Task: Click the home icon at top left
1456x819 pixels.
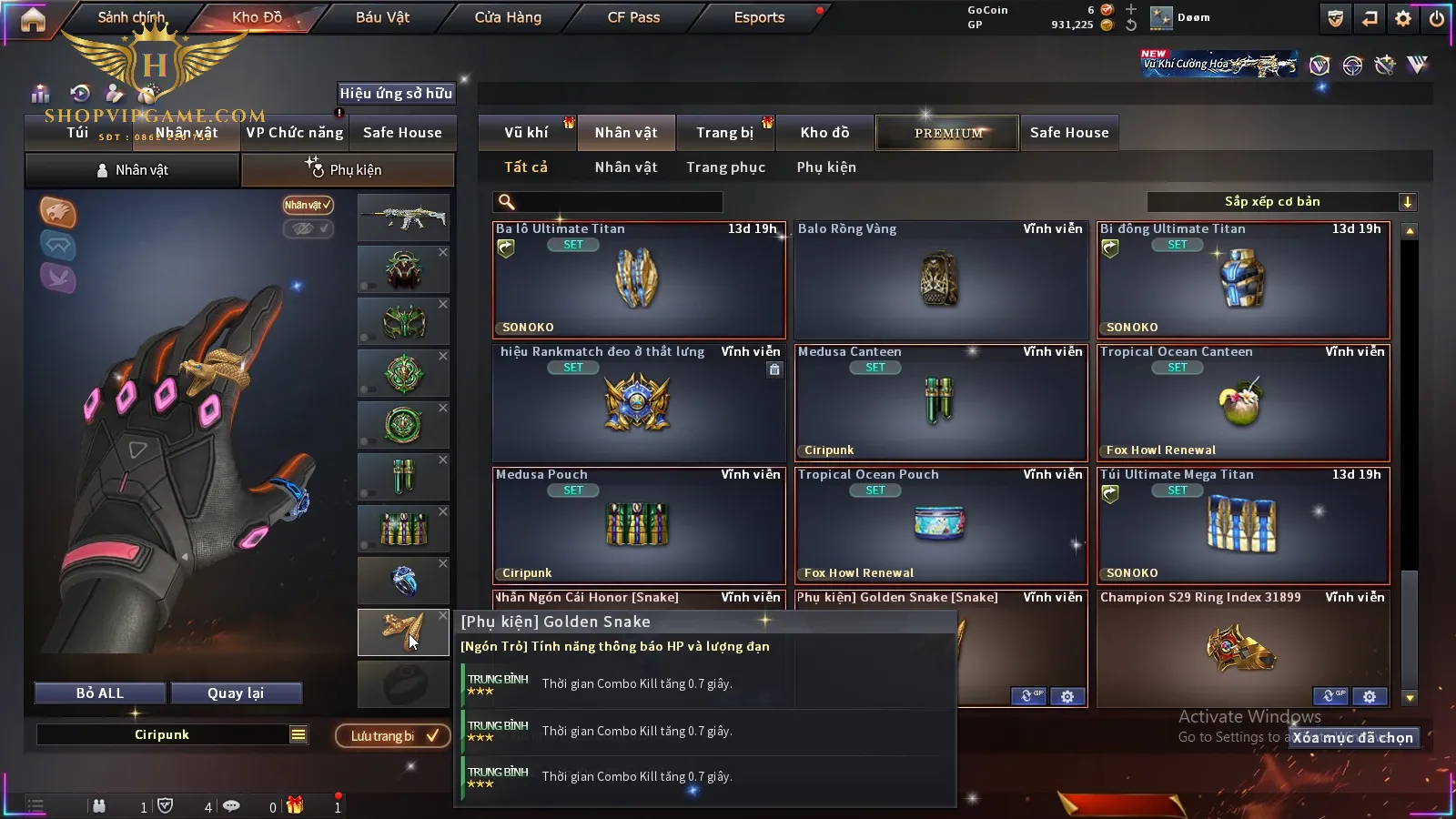Action: pyautogui.click(x=33, y=19)
